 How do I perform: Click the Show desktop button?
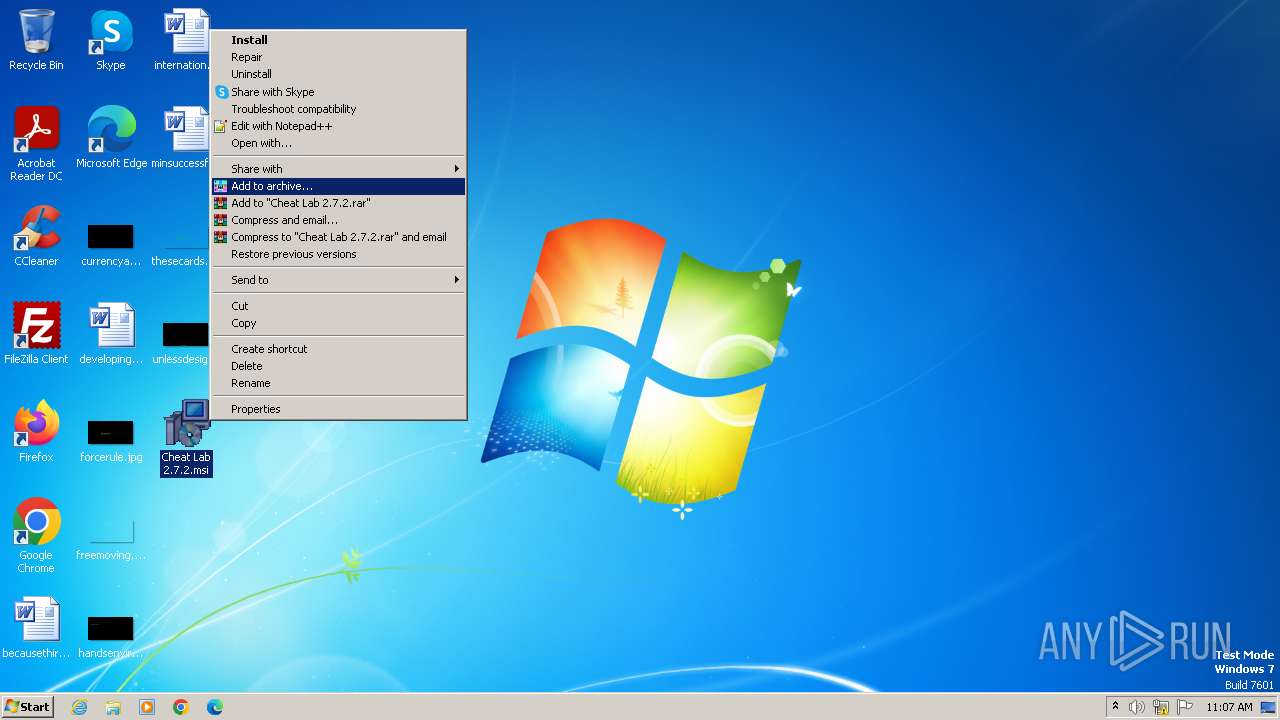1270,707
